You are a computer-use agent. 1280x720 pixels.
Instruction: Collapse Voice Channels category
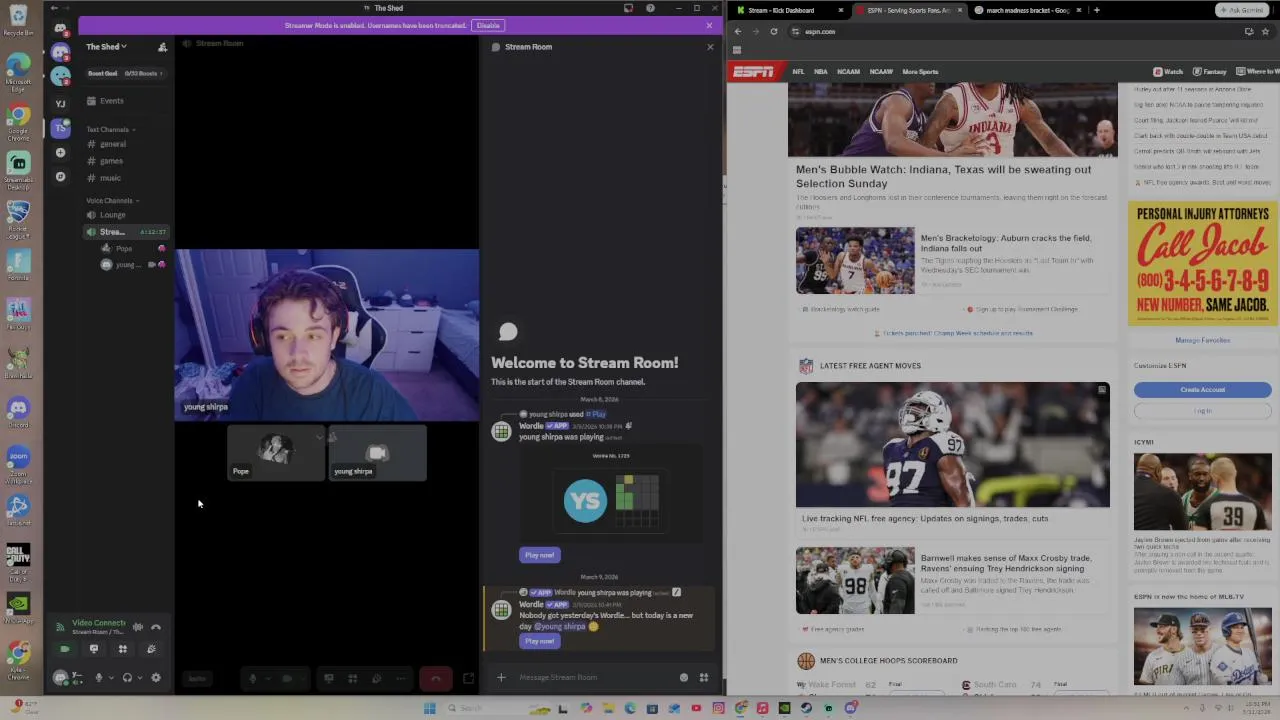point(111,201)
